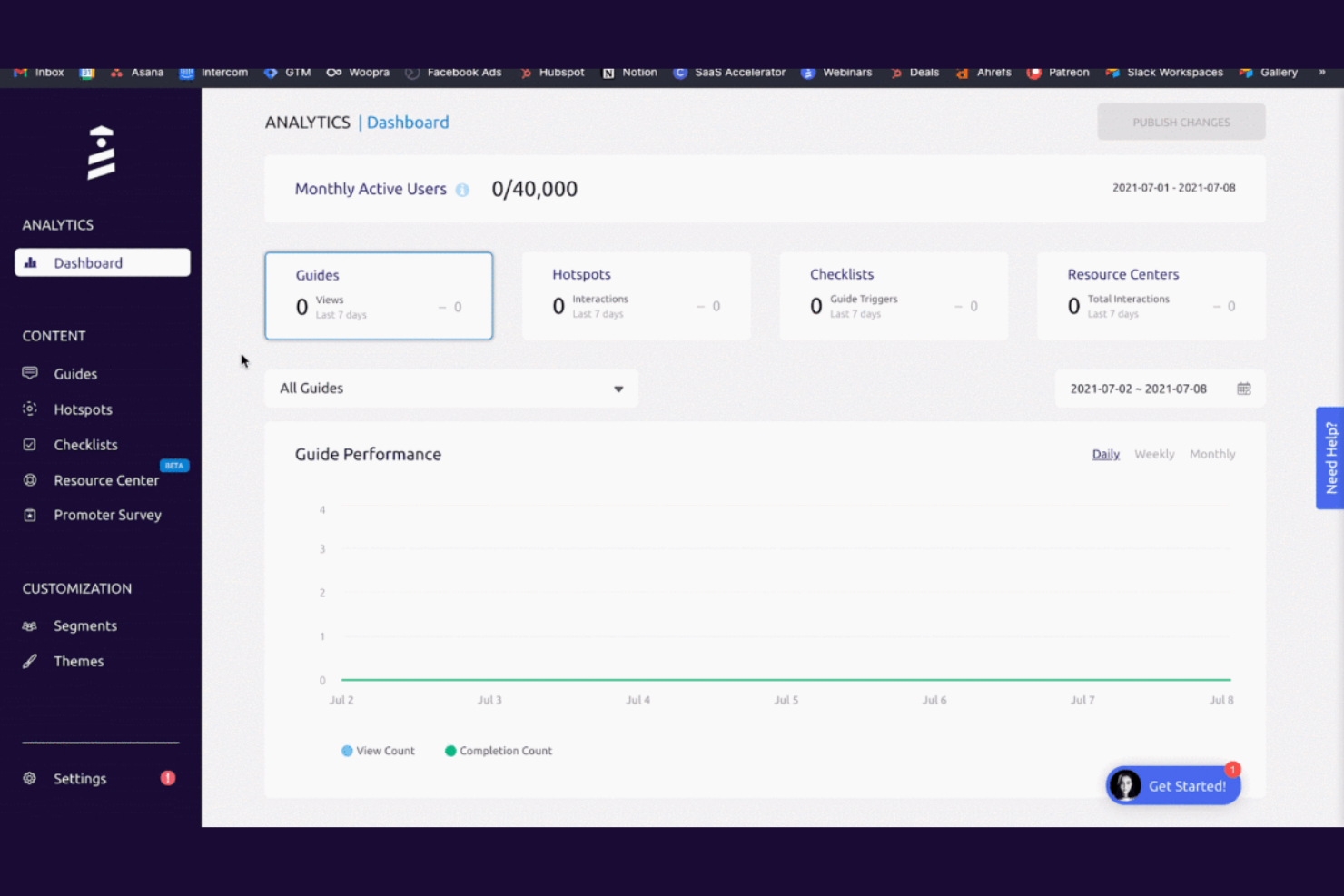
Task: Toggle the Completion Count legend item
Action: [498, 751]
